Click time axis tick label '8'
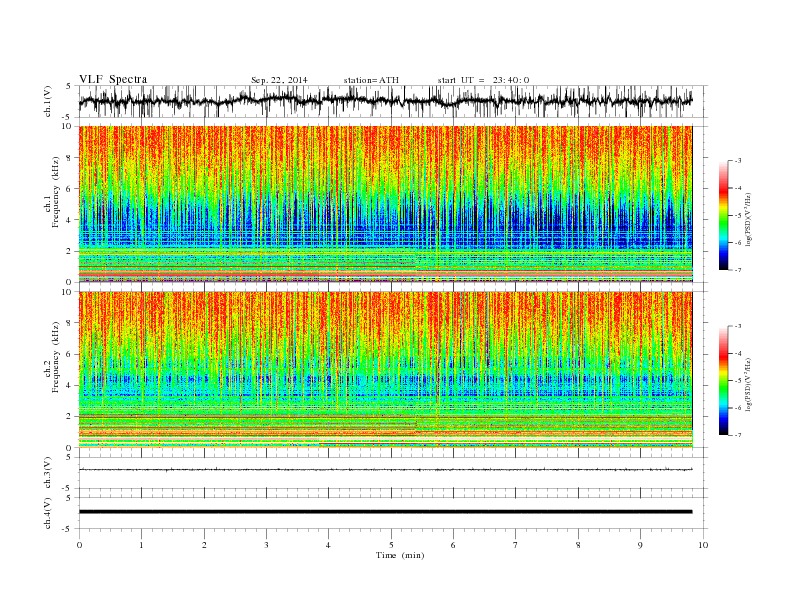This screenshot has height=612, width=792. point(578,545)
